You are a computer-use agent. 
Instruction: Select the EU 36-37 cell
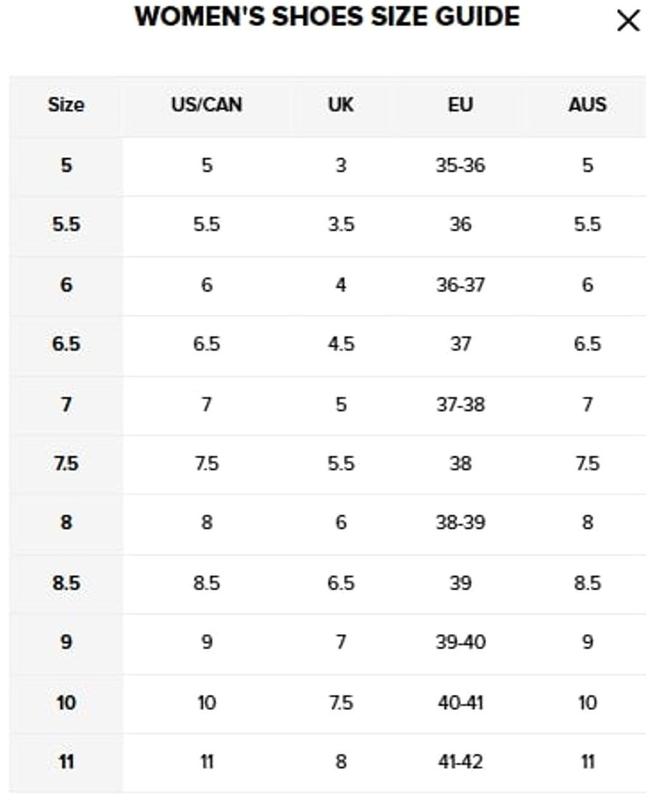click(x=460, y=285)
